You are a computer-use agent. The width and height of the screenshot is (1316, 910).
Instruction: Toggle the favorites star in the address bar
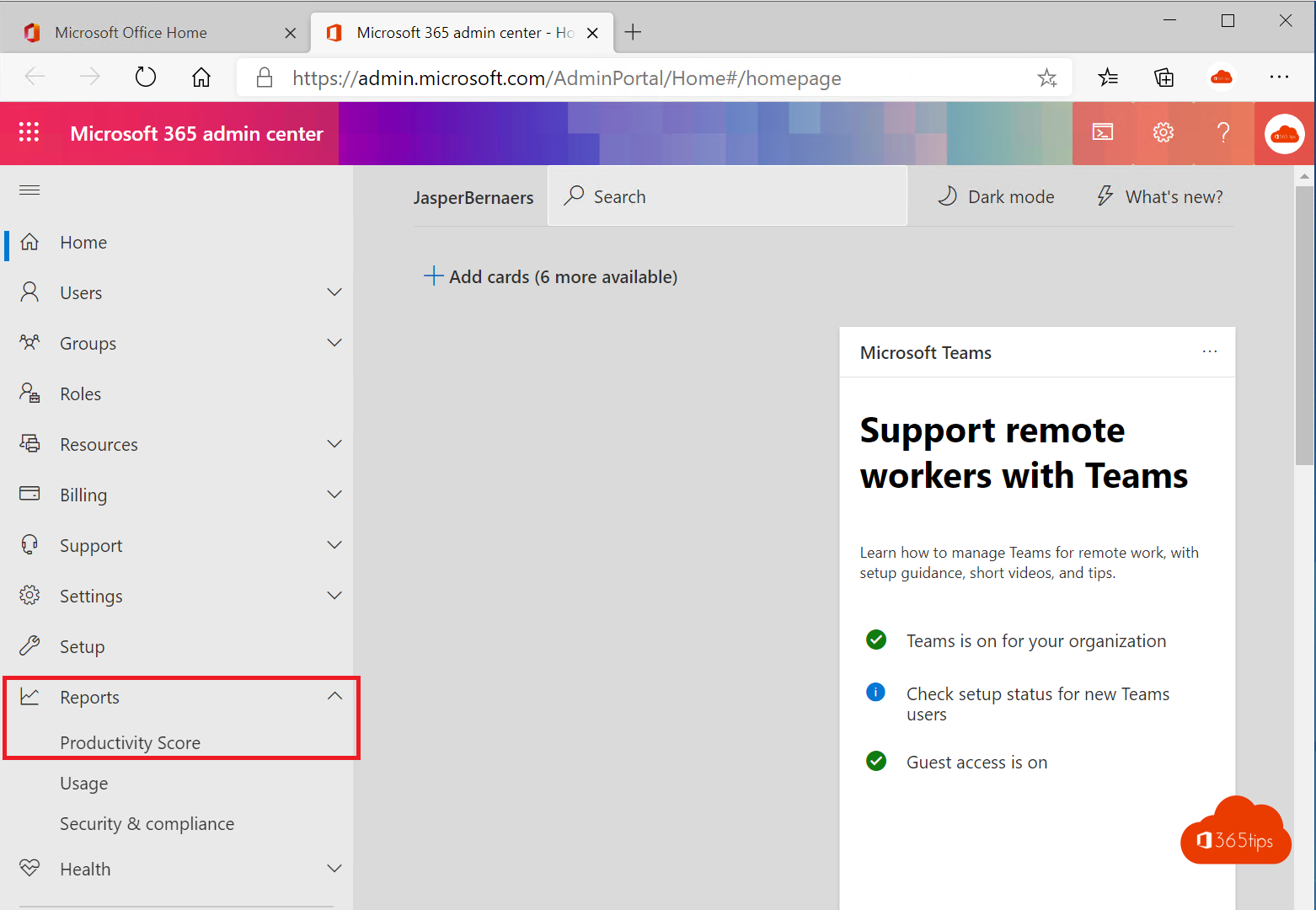(x=1047, y=77)
